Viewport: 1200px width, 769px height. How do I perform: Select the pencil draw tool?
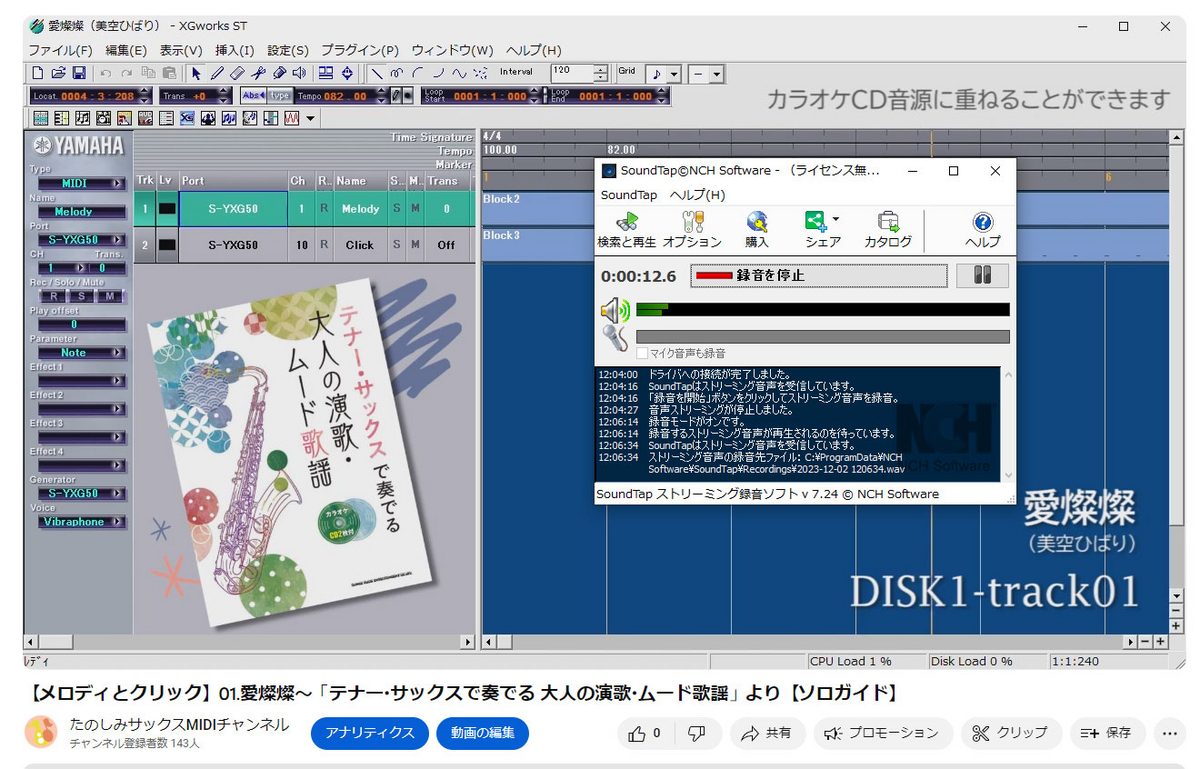tap(216, 72)
